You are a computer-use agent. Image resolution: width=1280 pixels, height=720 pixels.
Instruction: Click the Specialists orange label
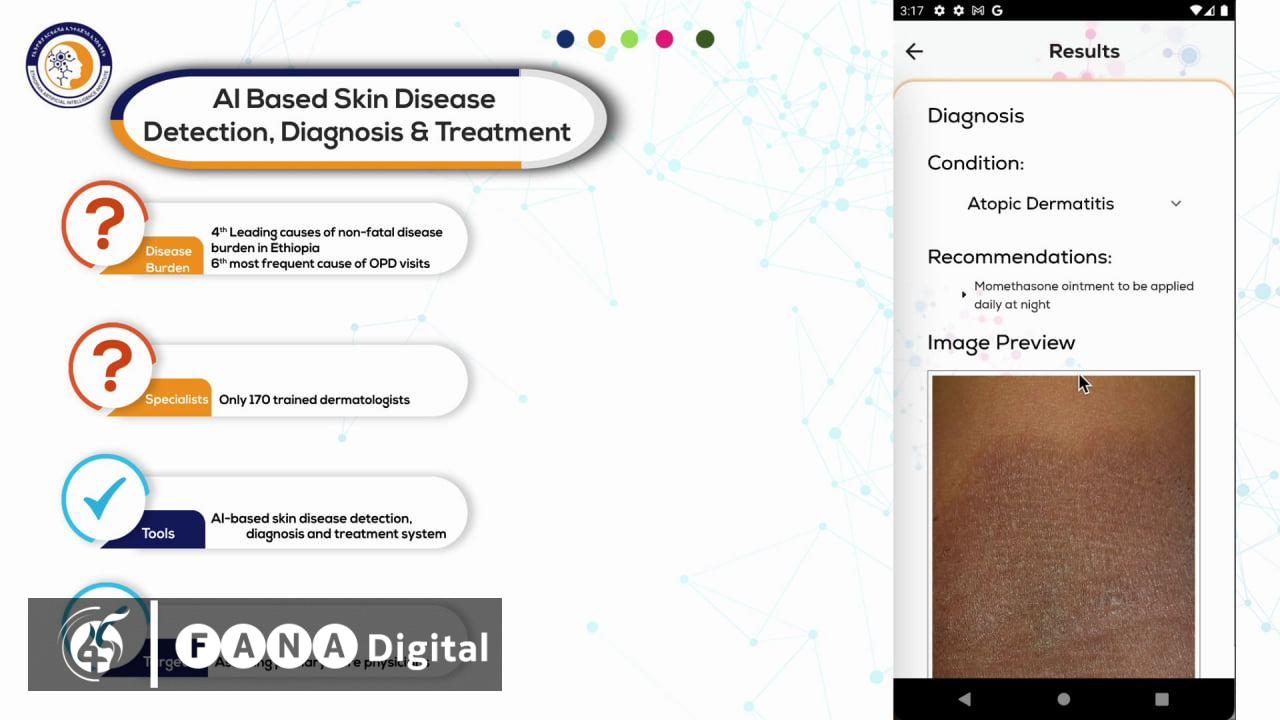(x=177, y=399)
